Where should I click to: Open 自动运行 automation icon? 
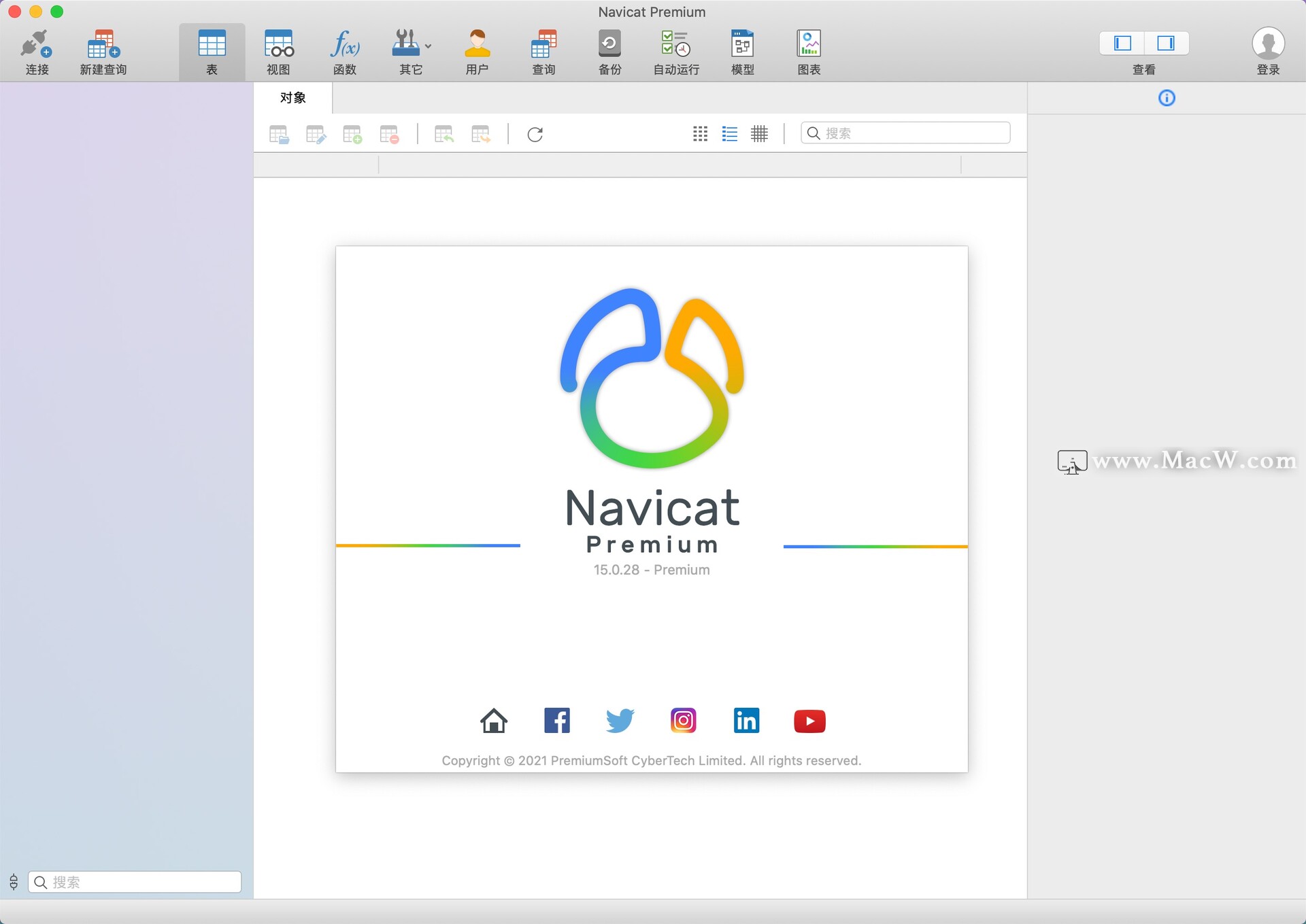click(x=676, y=44)
